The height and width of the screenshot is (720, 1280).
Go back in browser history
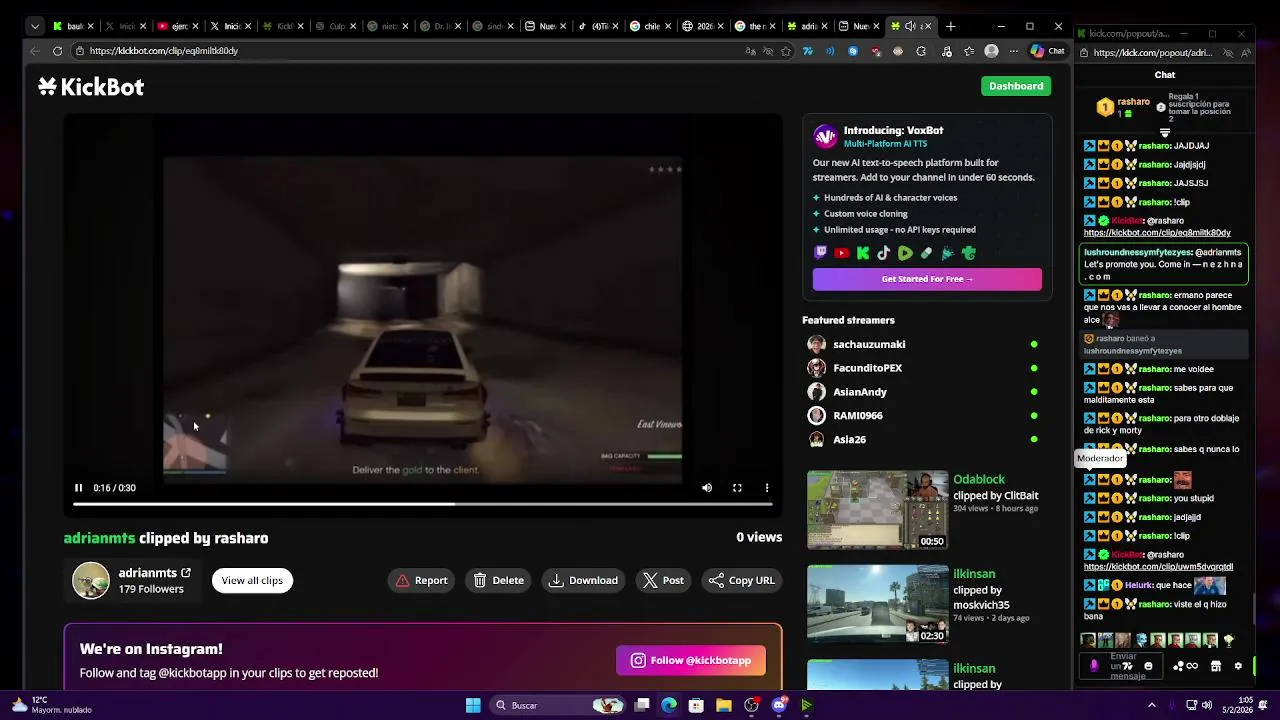35,51
